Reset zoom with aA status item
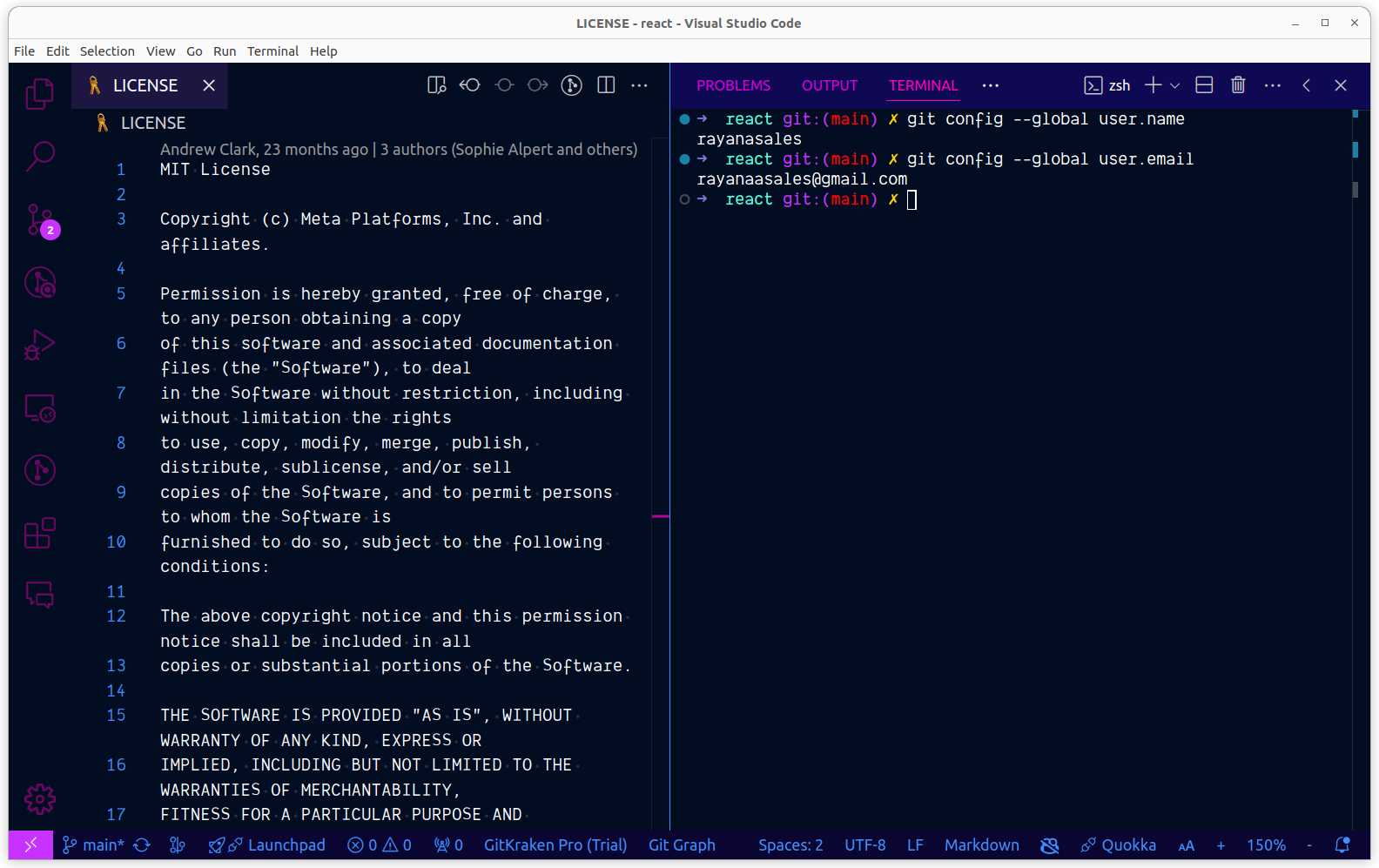The width and height of the screenshot is (1379, 868). (x=1186, y=845)
